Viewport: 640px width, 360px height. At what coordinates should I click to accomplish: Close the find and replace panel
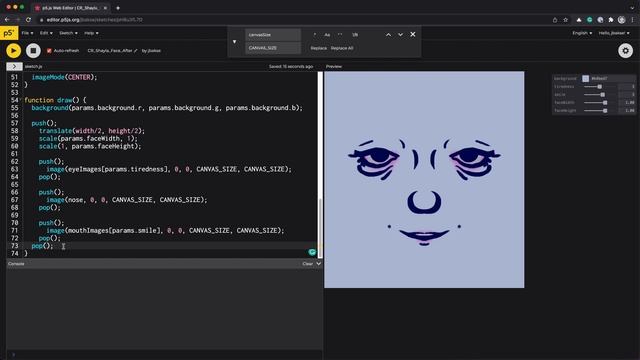click(x=413, y=34)
